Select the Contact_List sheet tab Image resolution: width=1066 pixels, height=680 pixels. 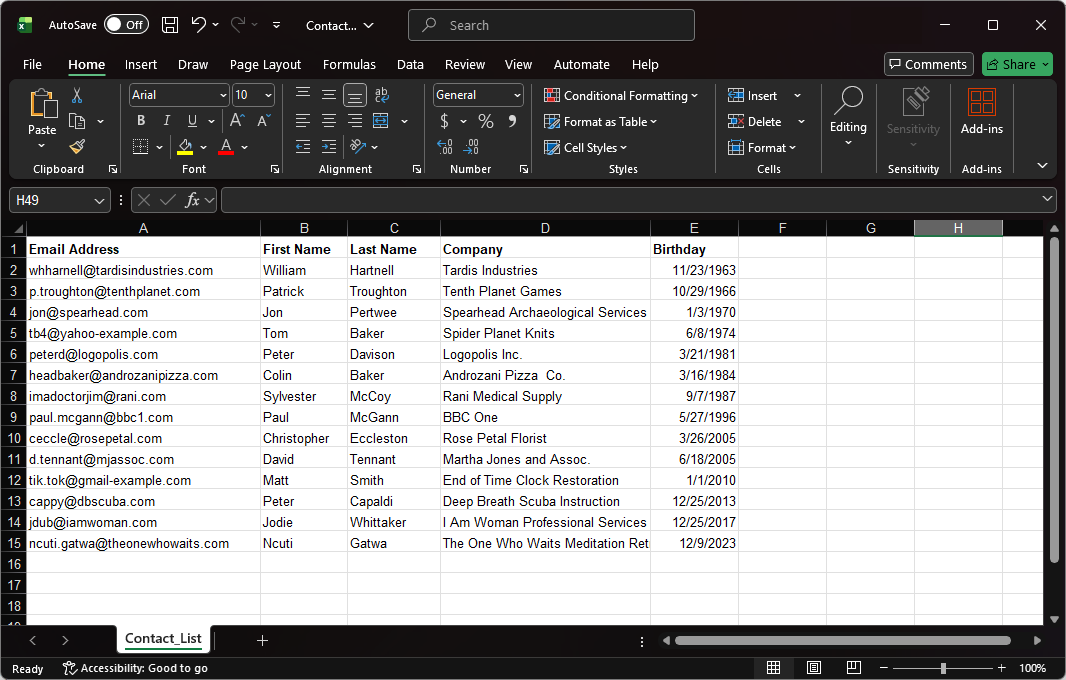(163, 639)
